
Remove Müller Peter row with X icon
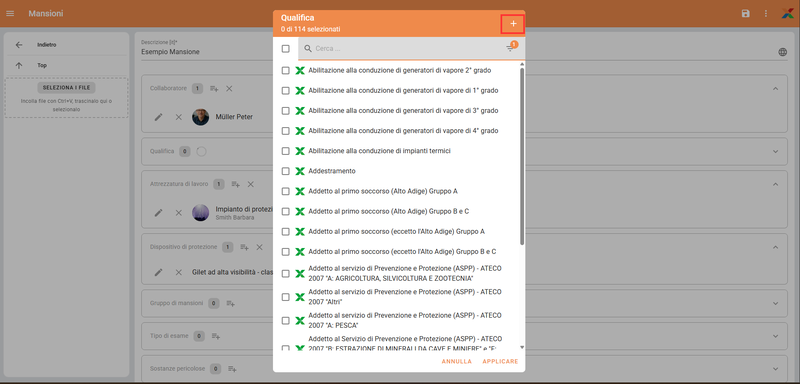click(x=179, y=117)
